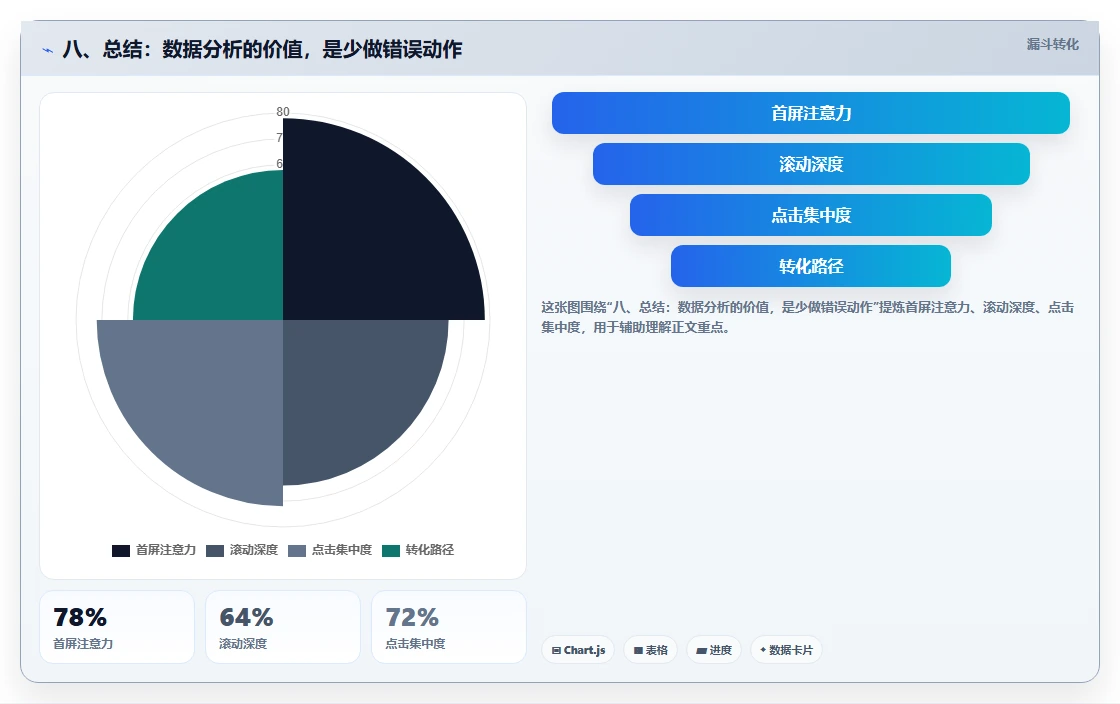Toggle the 首屏注意力 legend swatch
The image size is (1120, 704).
pyautogui.click(x=121, y=550)
